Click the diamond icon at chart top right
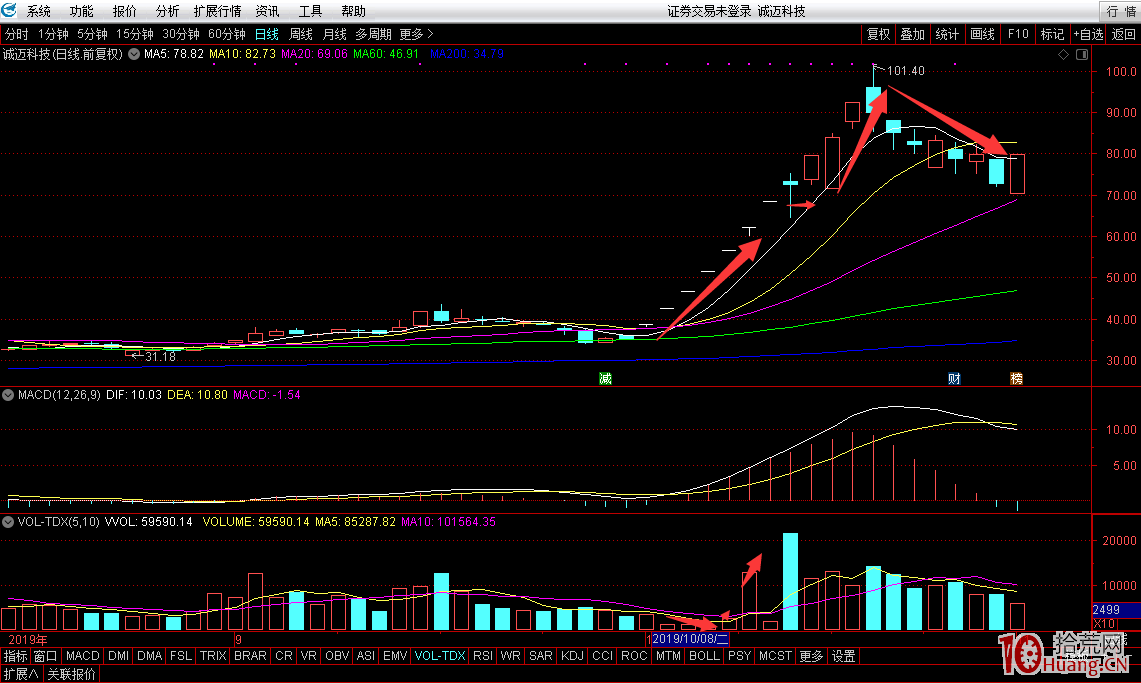This screenshot has width=1141, height=684. 1063,55
